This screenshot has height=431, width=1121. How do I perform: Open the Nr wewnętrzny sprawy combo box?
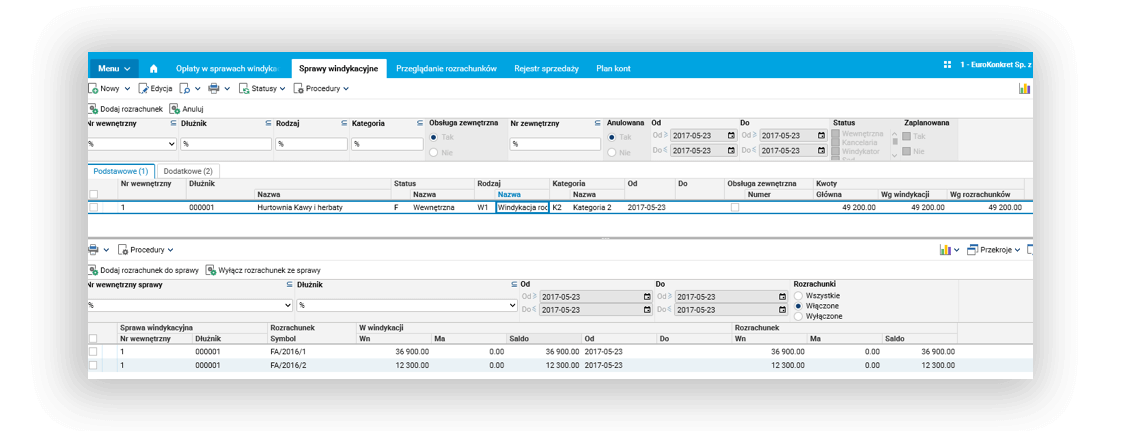click(189, 305)
